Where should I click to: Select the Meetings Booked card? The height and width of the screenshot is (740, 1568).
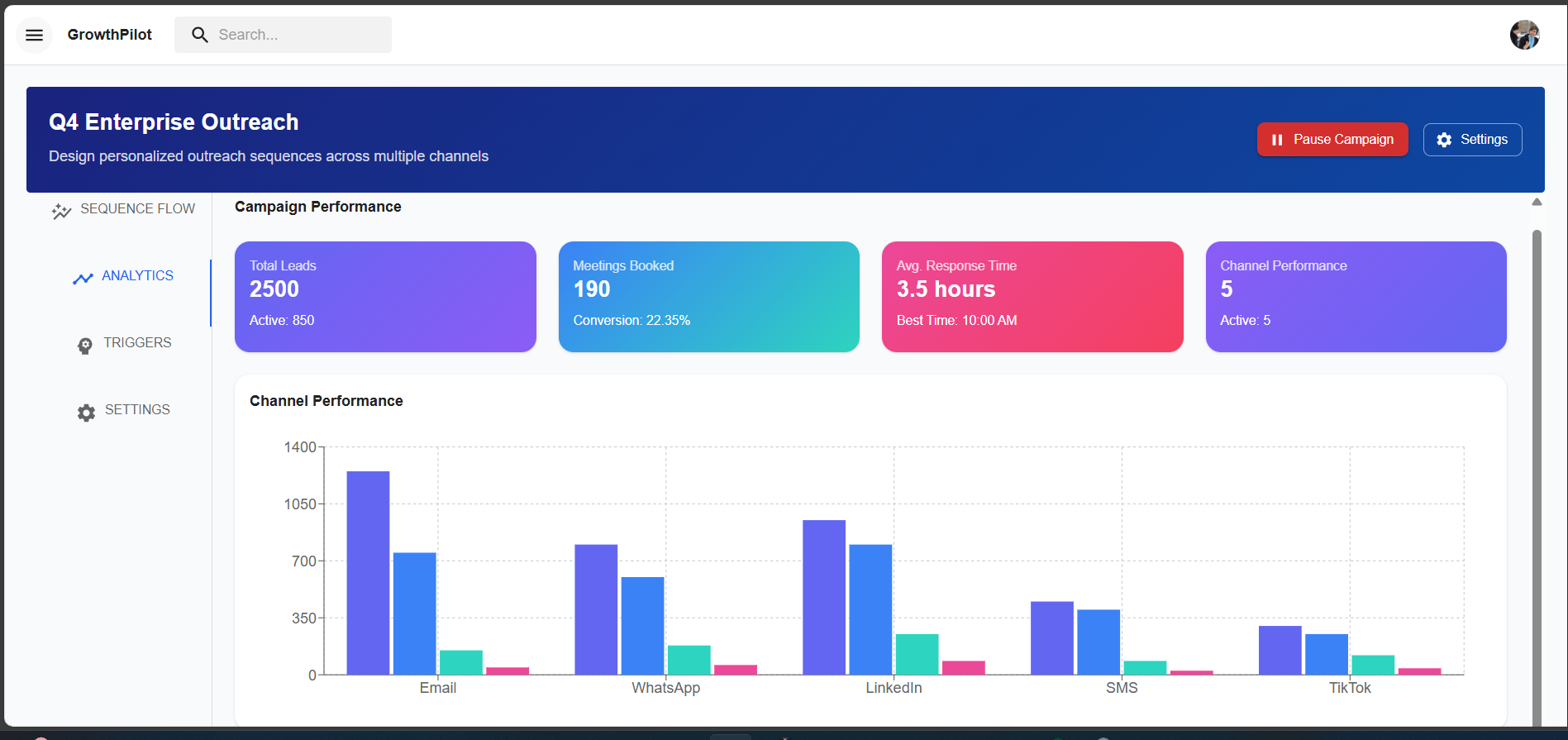(x=709, y=297)
